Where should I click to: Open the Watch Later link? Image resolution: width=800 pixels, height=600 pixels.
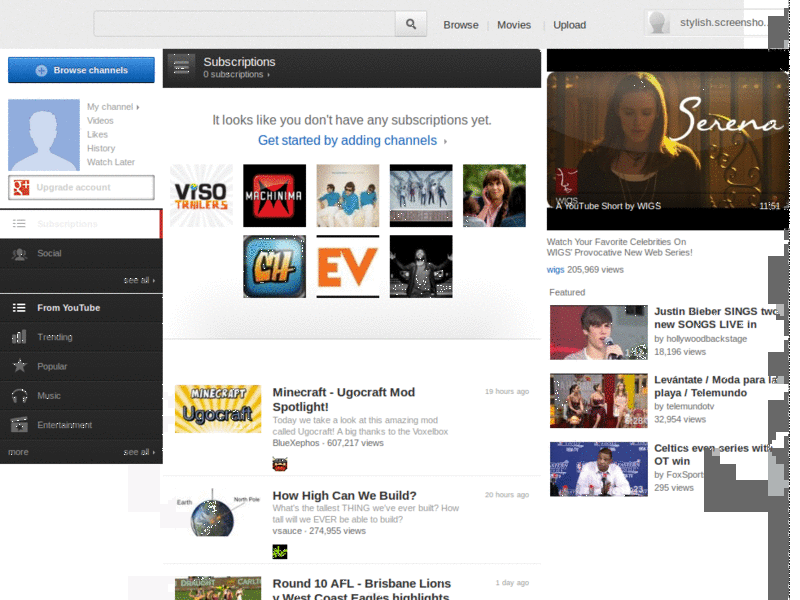(x=111, y=162)
